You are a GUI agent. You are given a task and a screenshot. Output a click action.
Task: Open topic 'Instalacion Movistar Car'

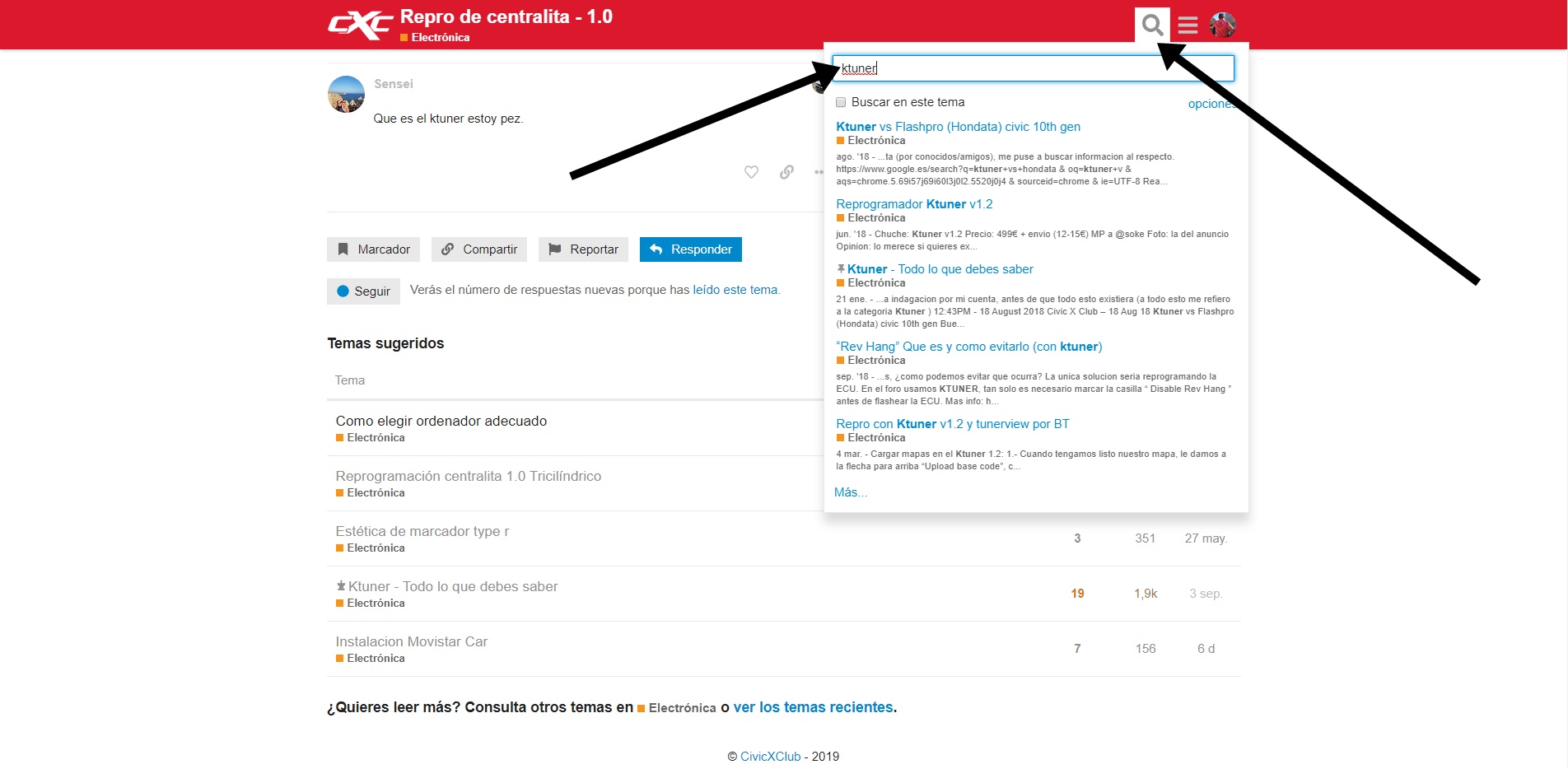(412, 641)
